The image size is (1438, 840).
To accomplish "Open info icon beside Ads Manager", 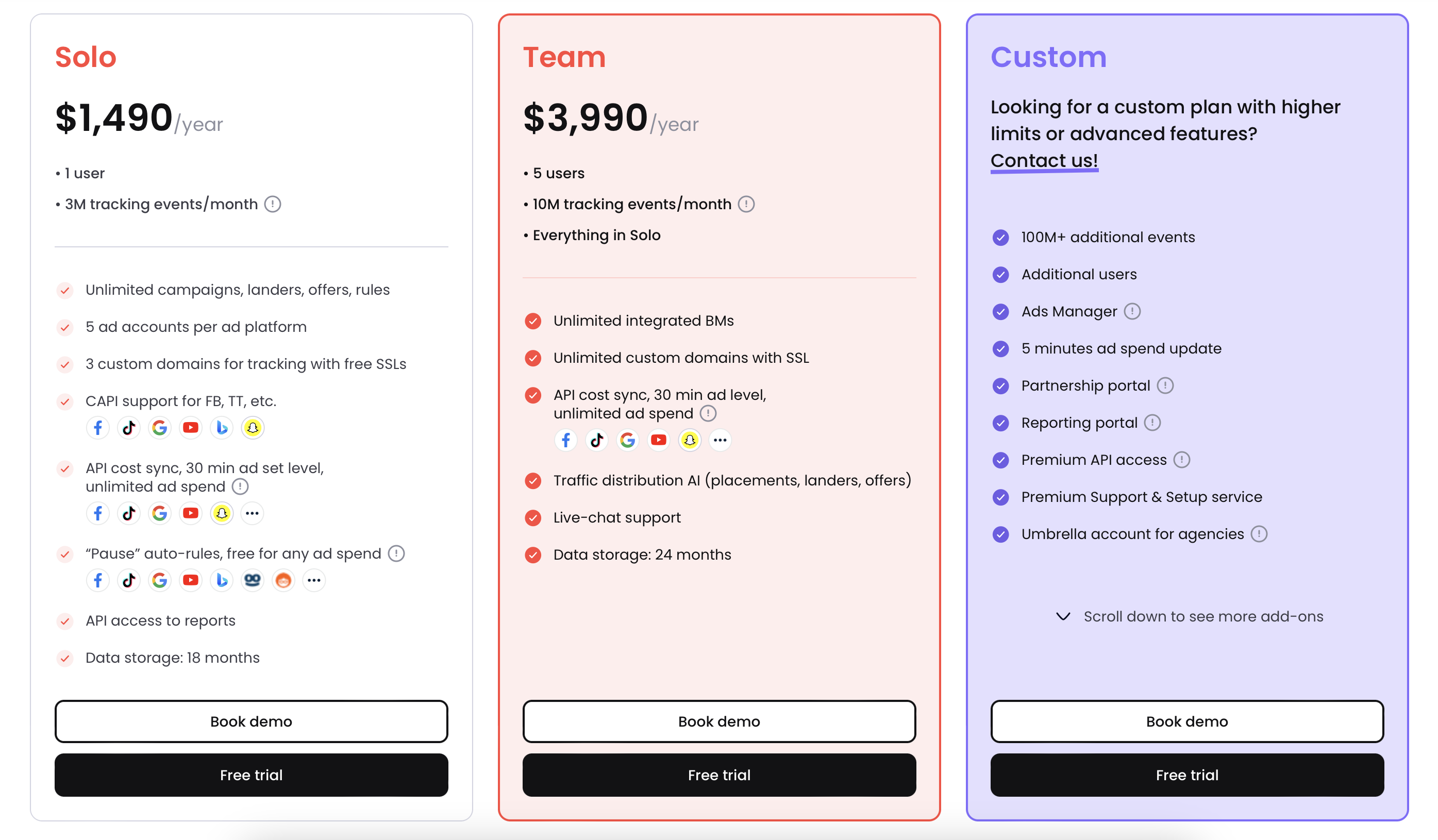I will [1132, 312].
